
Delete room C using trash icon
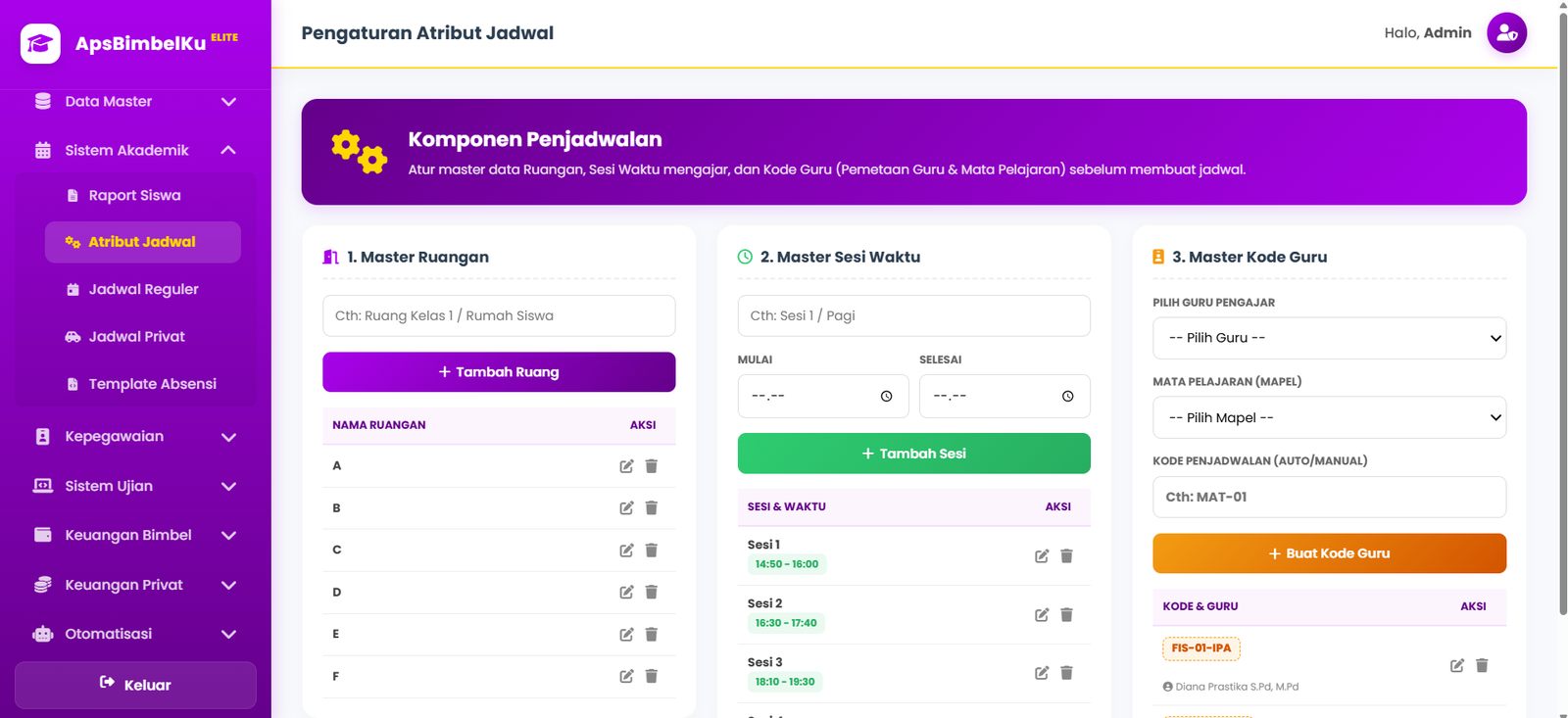point(652,550)
